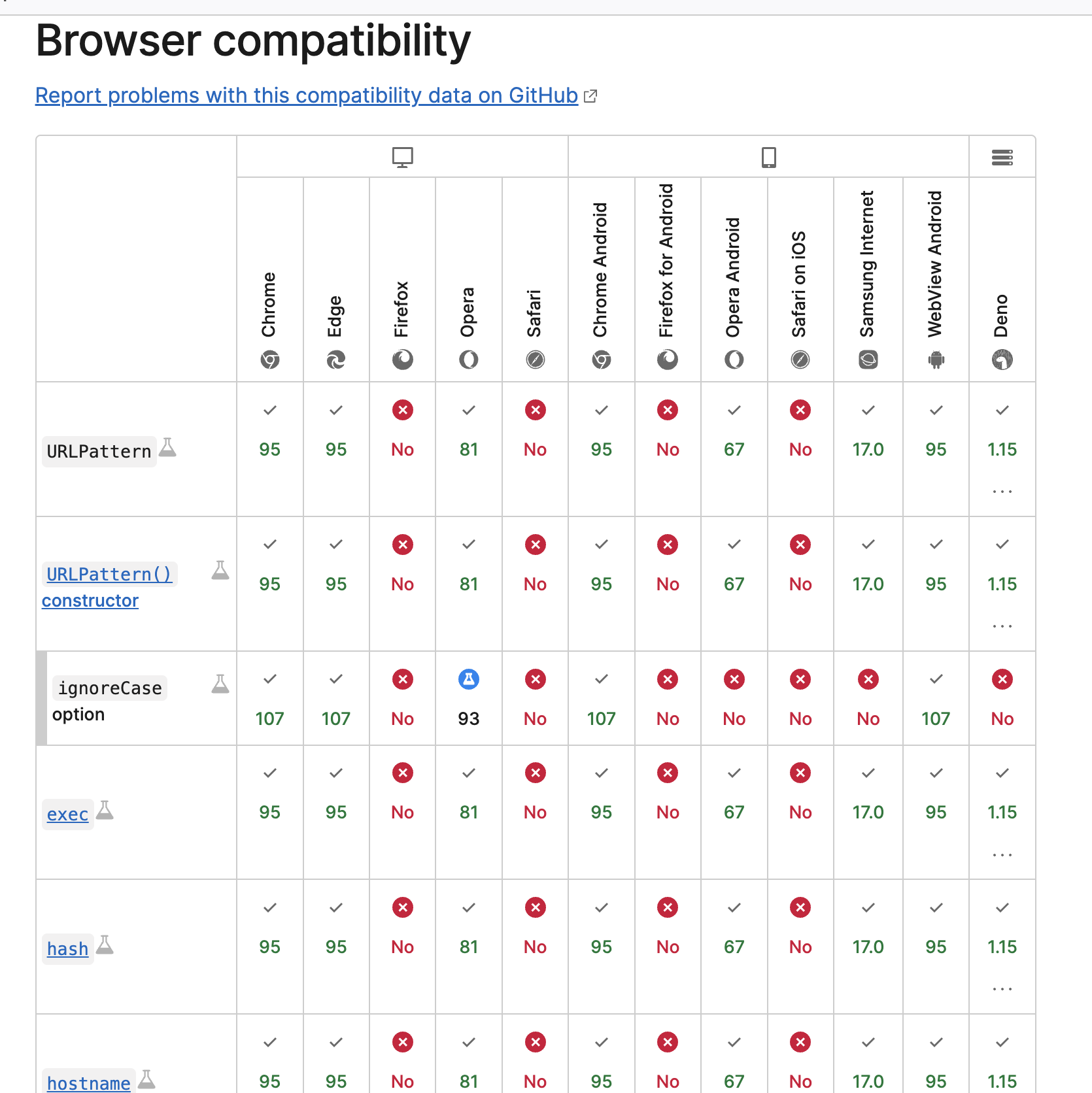The height and width of the screenshot is (1093, 1092).
Task: Click the mobile phone icon above mobile browsers
Action: point(768,156)
